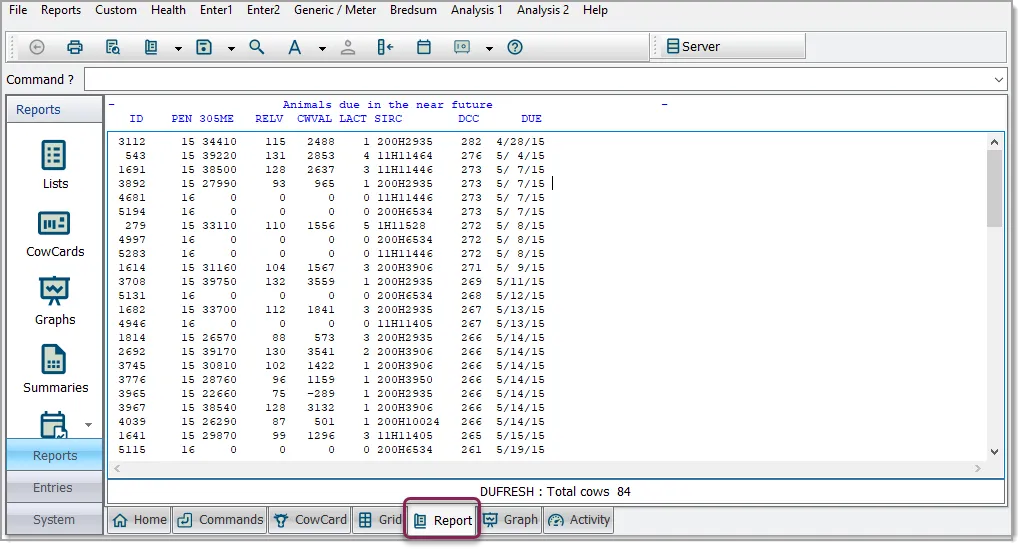Switch to the Home tab
Image resolution: width=1023 pixels, height=551 pixels.
tap(140, 520)
